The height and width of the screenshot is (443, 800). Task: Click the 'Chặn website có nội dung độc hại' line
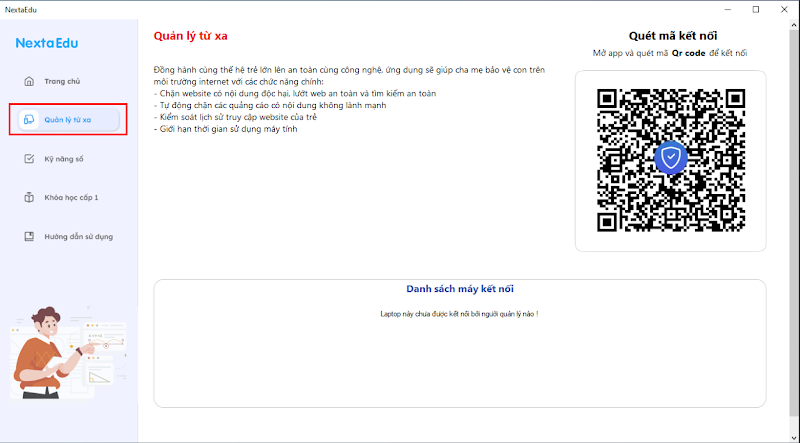point(295,93)
